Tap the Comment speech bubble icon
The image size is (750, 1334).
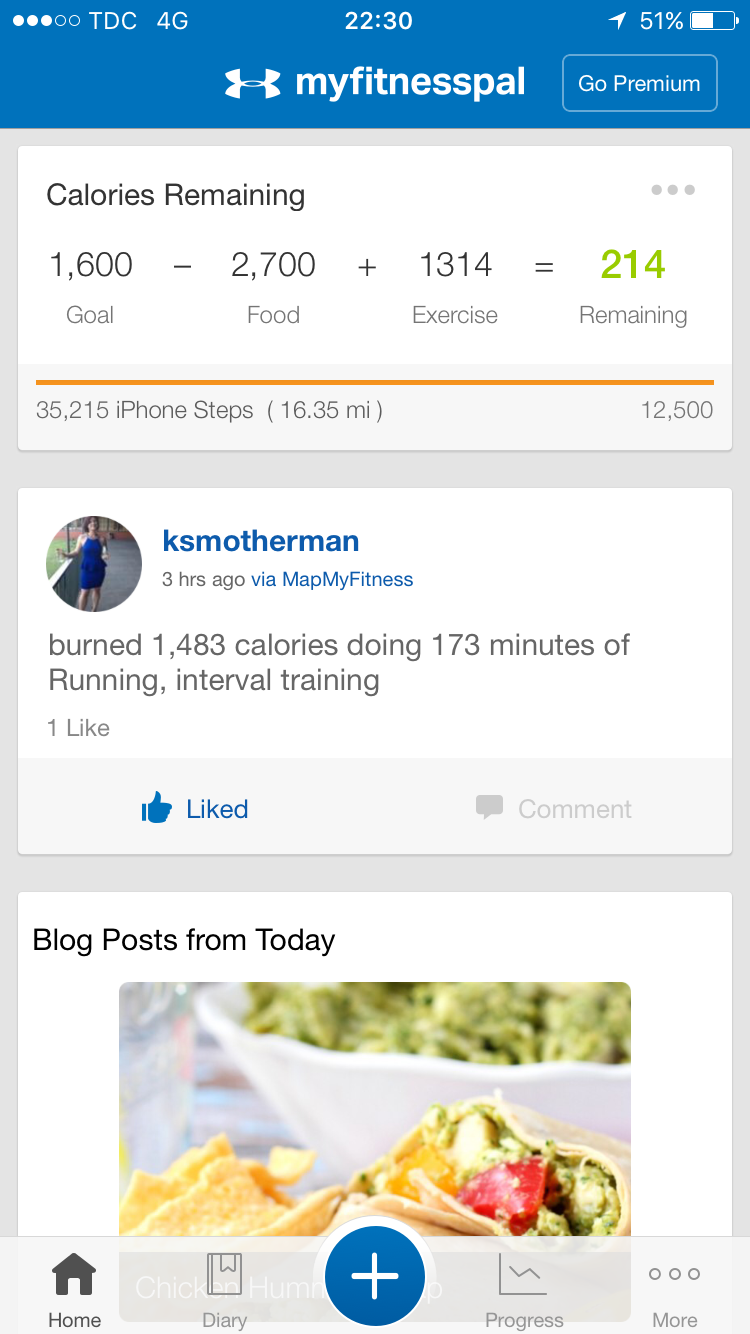[489, 807]
